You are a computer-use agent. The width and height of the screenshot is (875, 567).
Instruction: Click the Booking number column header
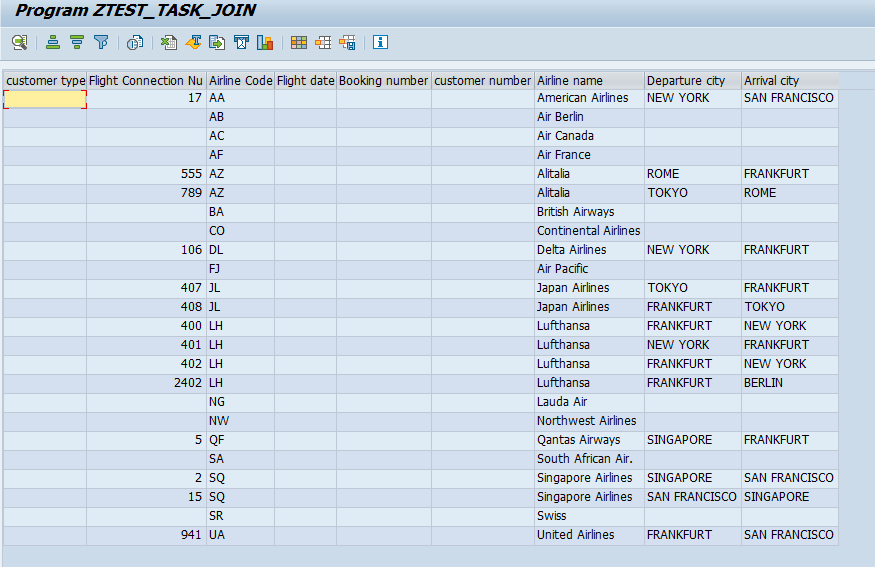click(384, 80)
